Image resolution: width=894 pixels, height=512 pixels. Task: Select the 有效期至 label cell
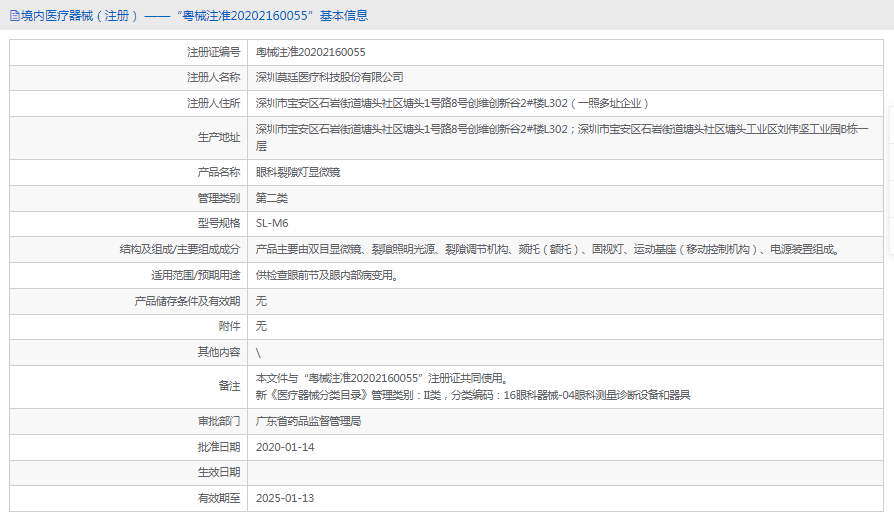pyautogui.click(x=129, y=498)
